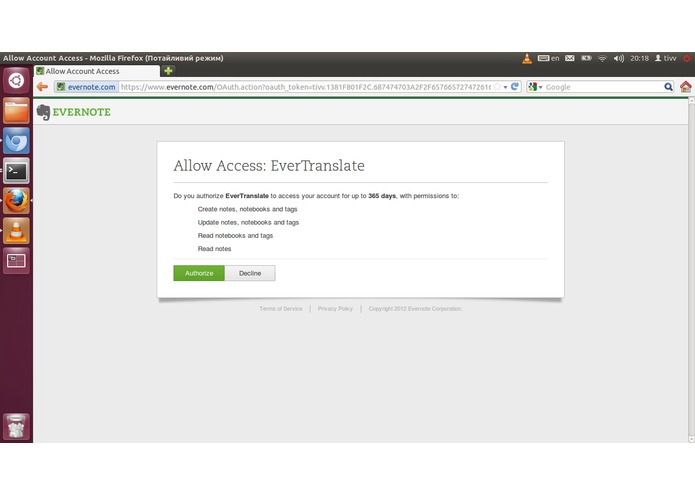Click the Create notes, notebooks and tags text

click(x=247, y=209)
